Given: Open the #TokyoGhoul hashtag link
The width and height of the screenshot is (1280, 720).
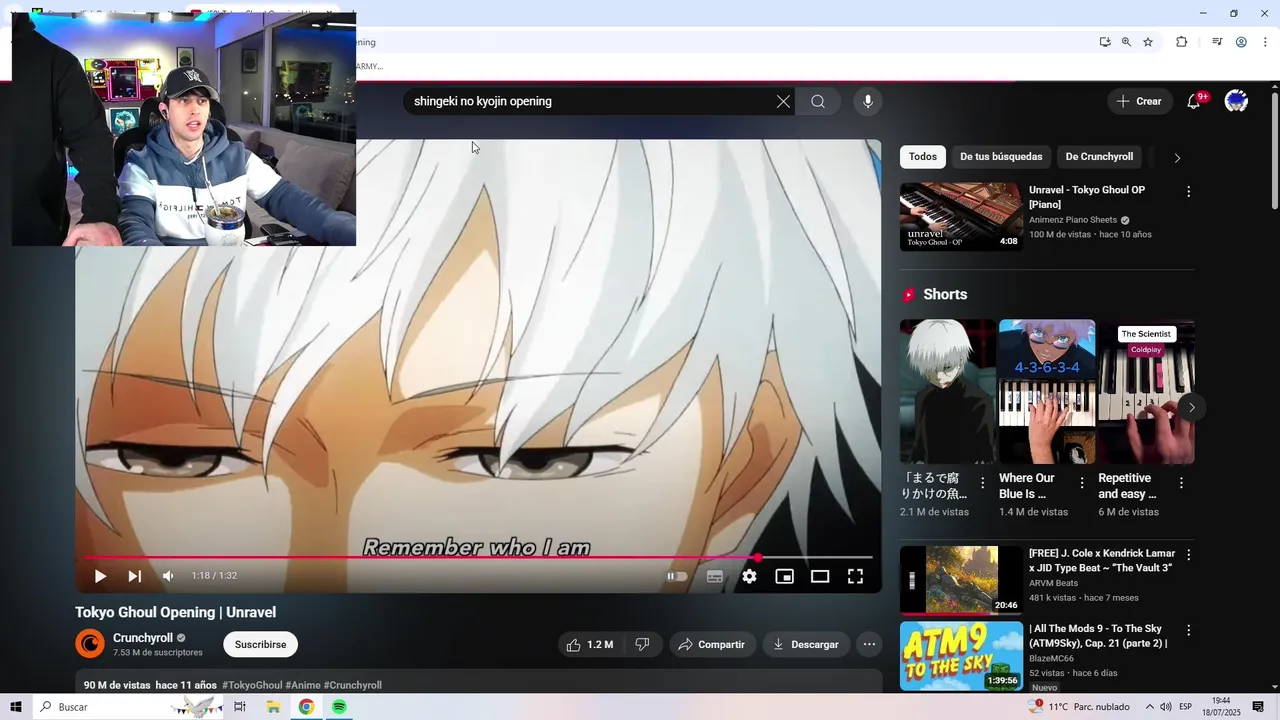Looking at the screenshot, I should point(252,685).
